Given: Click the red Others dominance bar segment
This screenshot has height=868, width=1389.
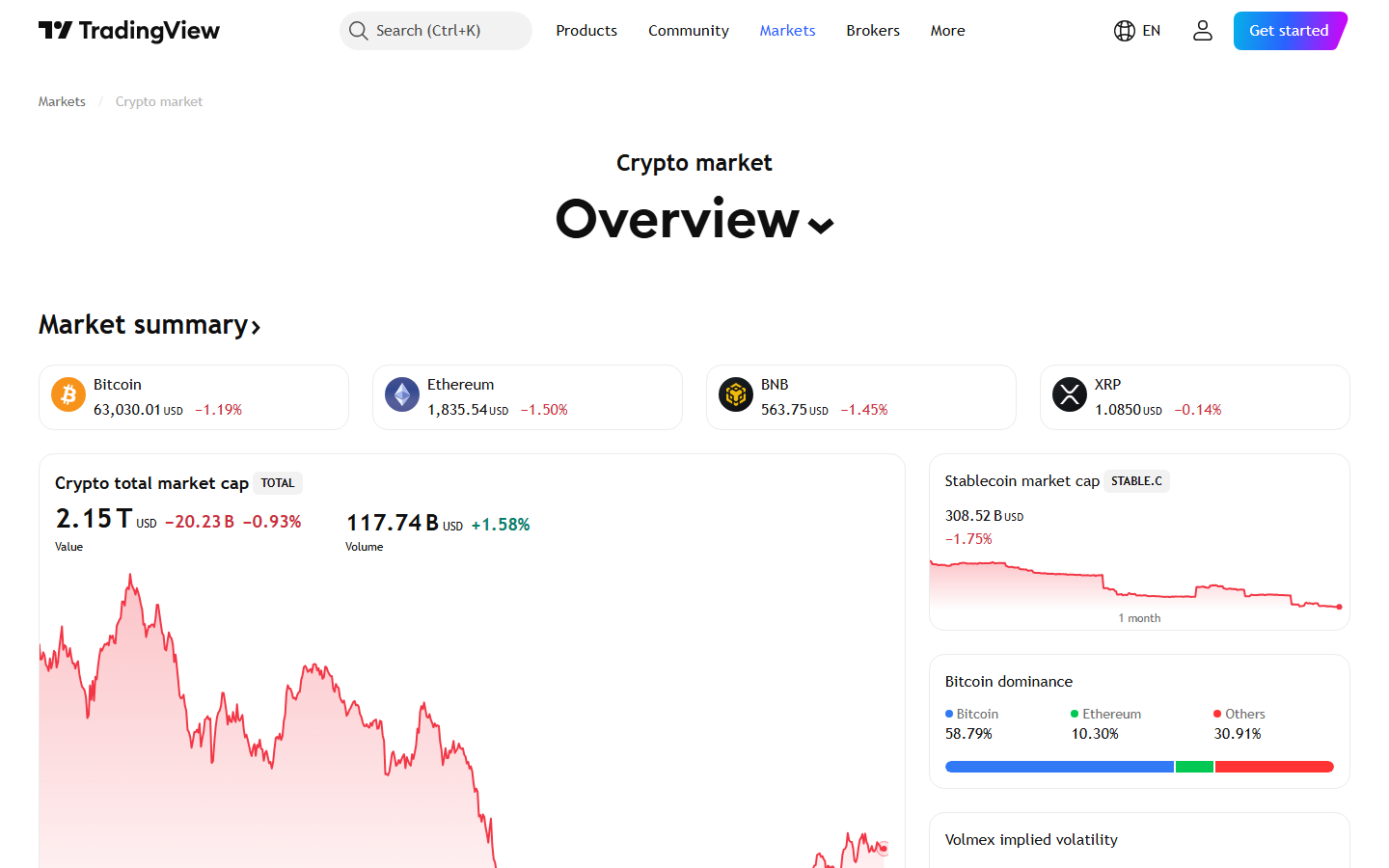Looking at the screenshot, I should (x=1274, y=767).
